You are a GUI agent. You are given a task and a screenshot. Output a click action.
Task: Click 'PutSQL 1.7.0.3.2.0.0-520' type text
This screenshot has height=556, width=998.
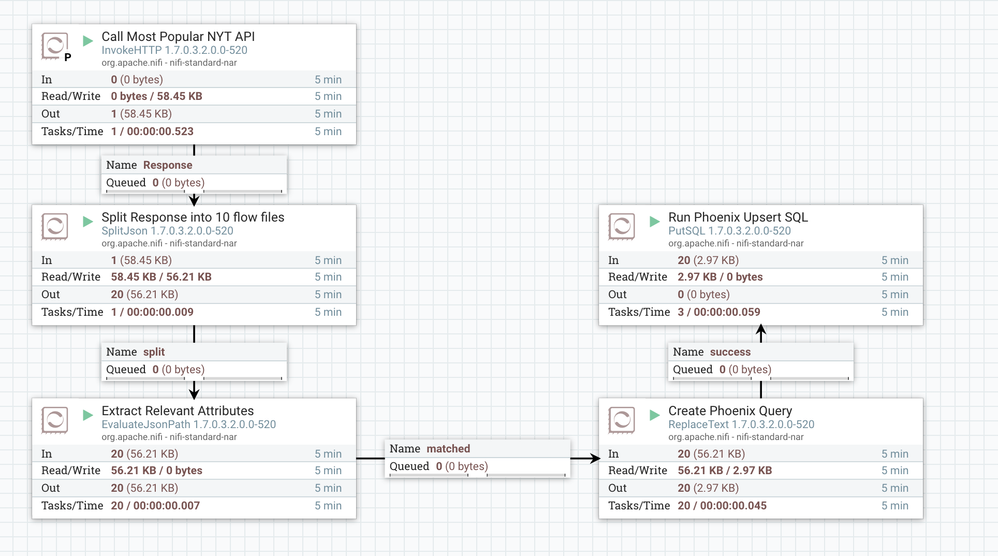pos(729,231)
